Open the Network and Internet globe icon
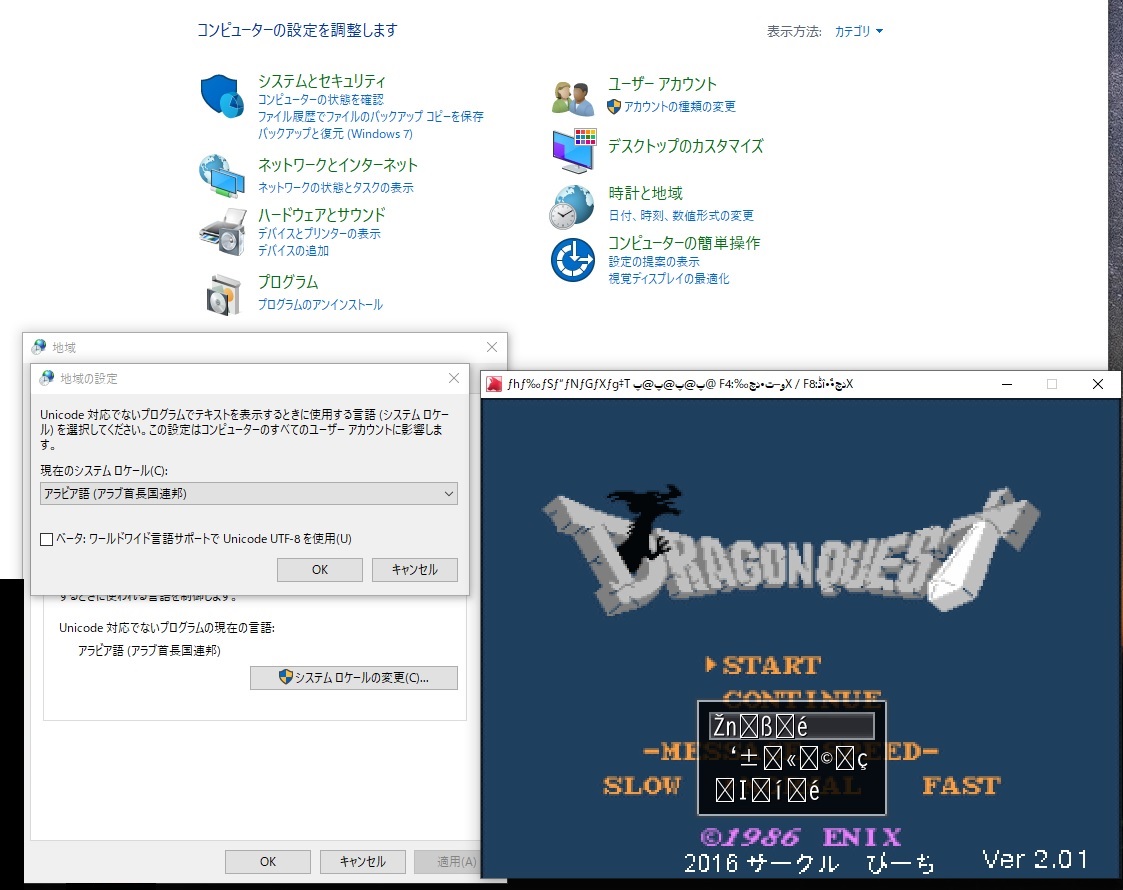Viewport: 1123px width, 890px height. point(221,177)
